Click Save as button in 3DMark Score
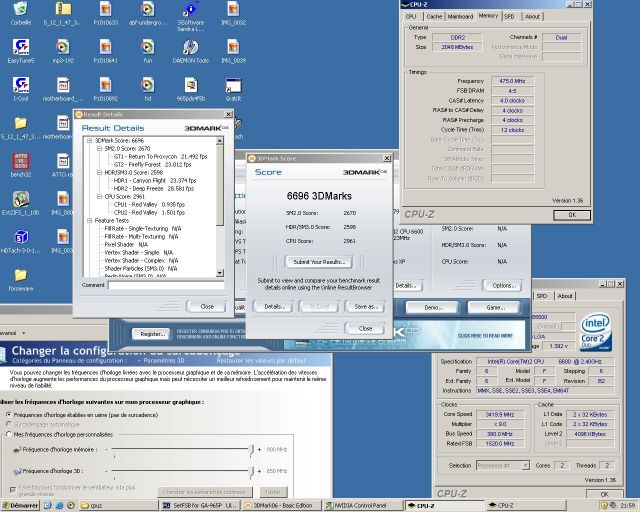This screenshot has width=640, height=512. 365,306
